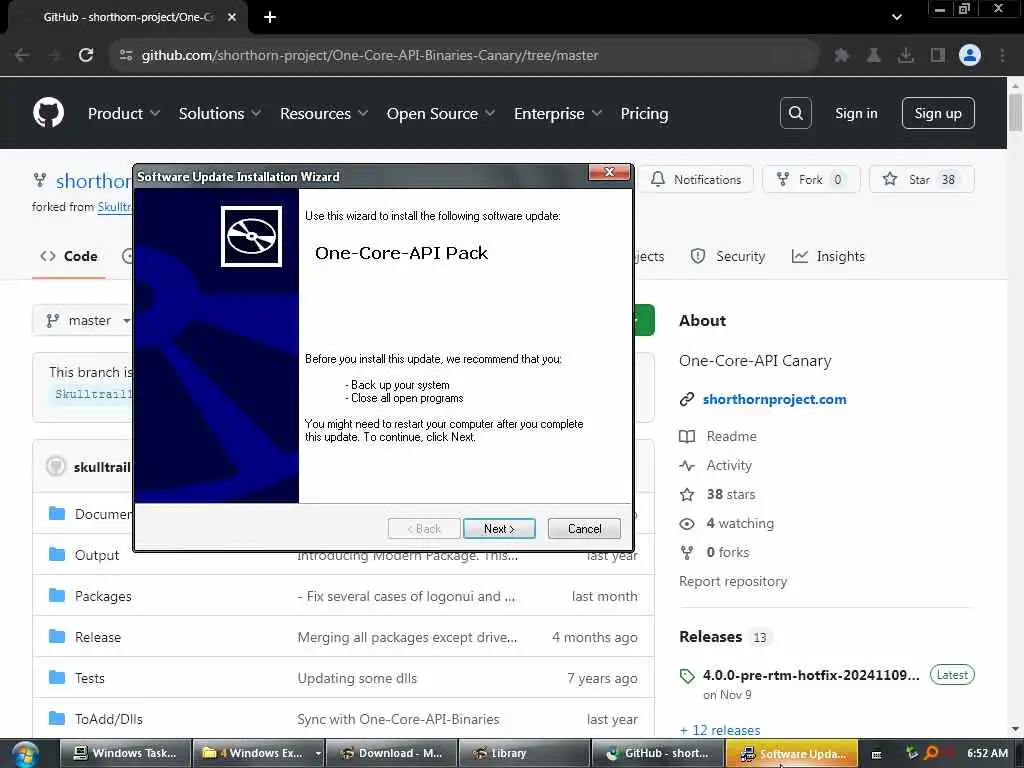Open 'Merging all packages except drive' commit
Image resolution: width=1024 pixels, height=768 pixels.
(407, 637)
